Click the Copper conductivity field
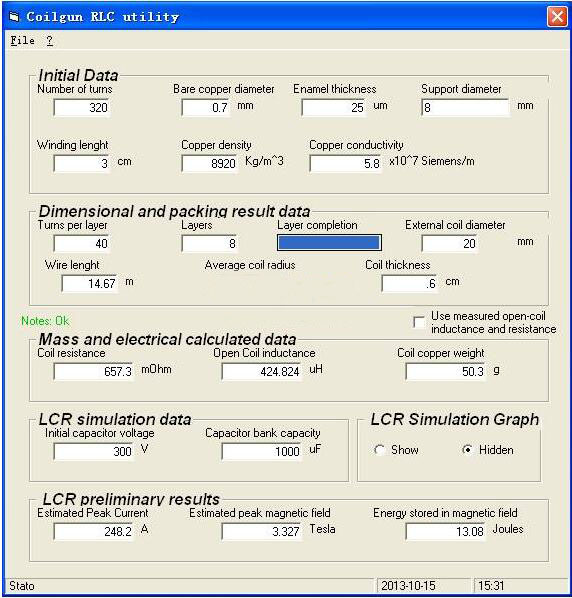572x598 pixels. tap(346, 164)
